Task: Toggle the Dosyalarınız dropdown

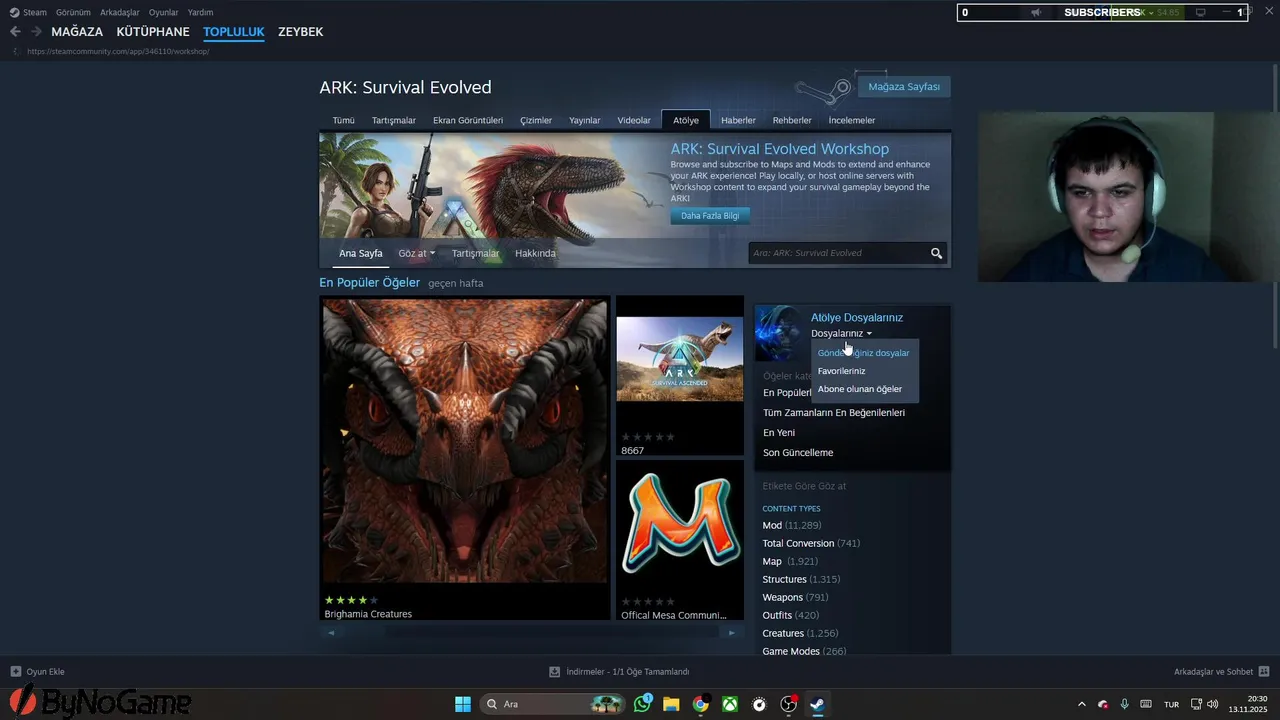Action: click(x=841, y=333)
